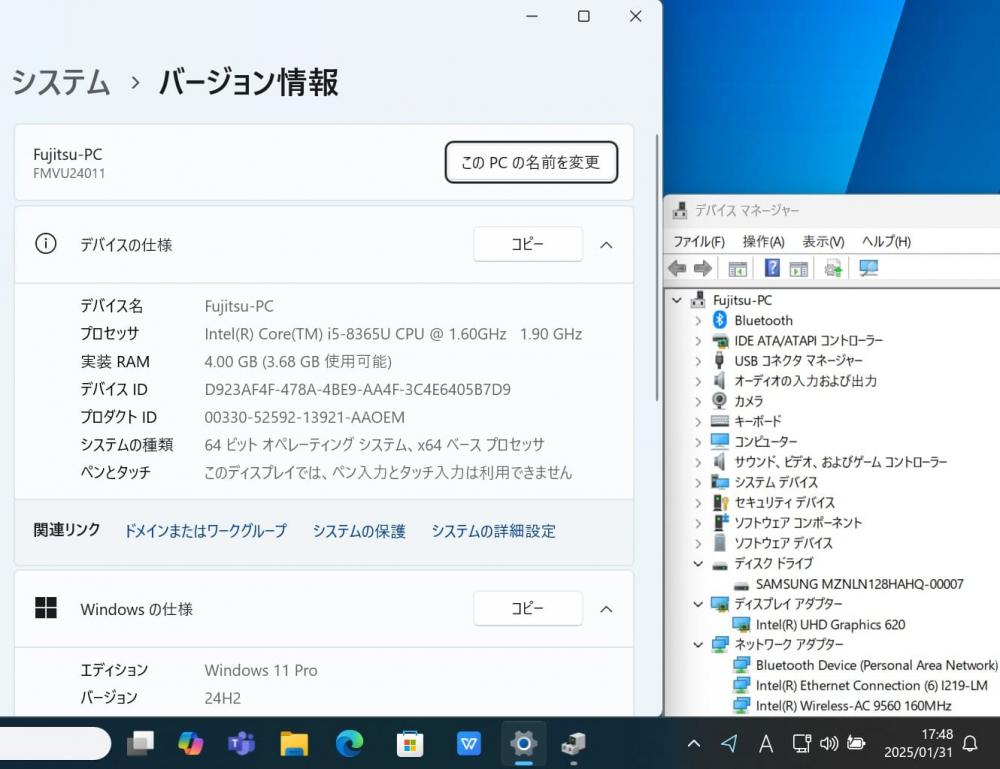1000x769 pixels.
Task: Open the ファイル(F) menu
Action: pos(699,242)
